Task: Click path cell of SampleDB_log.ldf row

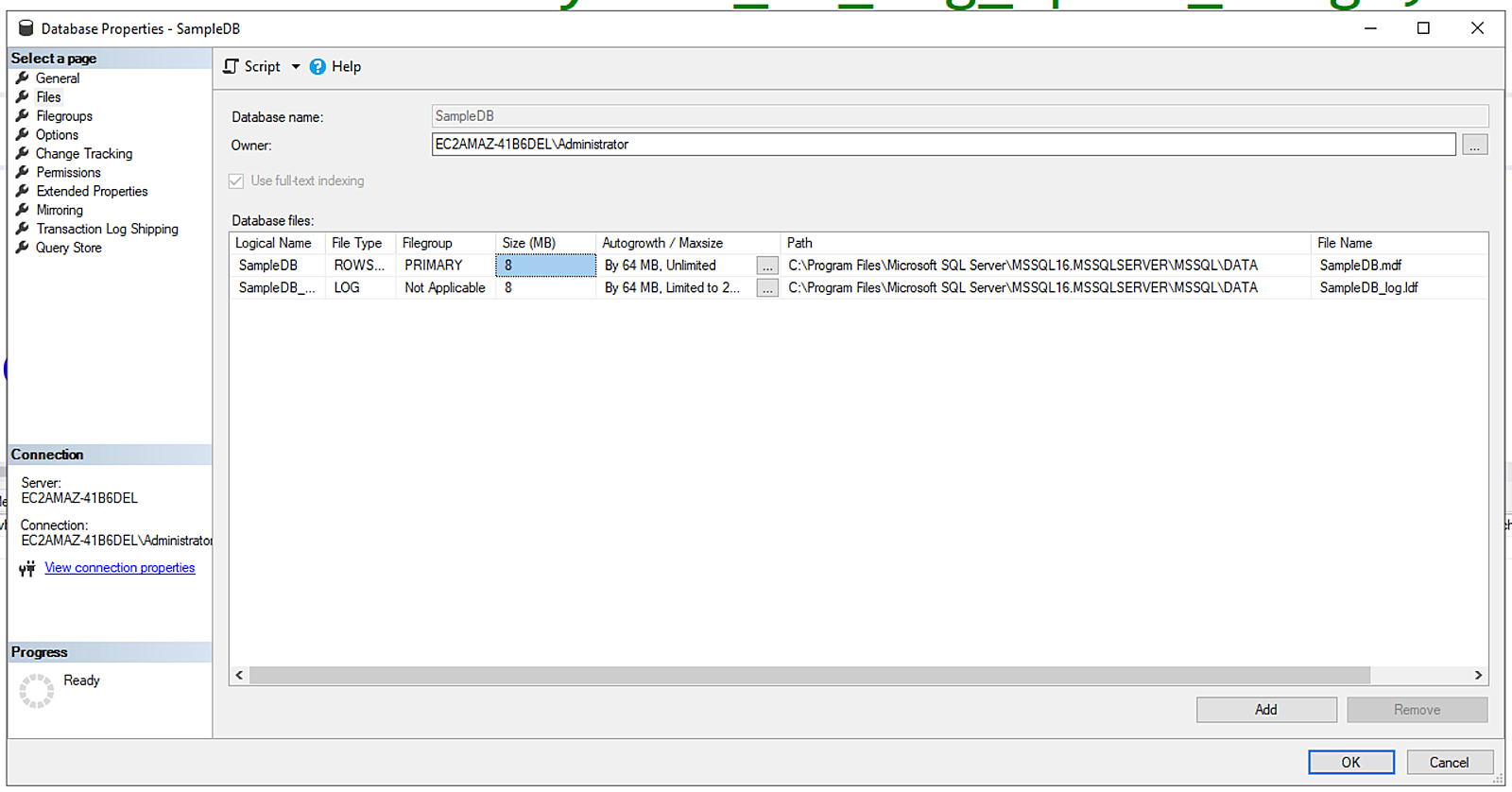Action: 1045,288
